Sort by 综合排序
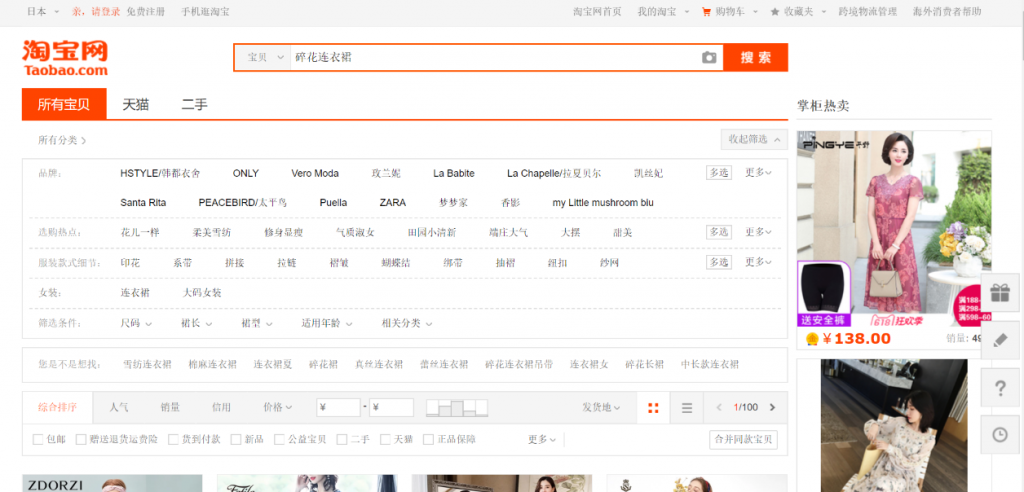The image size is (1024, 492). [57, 408]
